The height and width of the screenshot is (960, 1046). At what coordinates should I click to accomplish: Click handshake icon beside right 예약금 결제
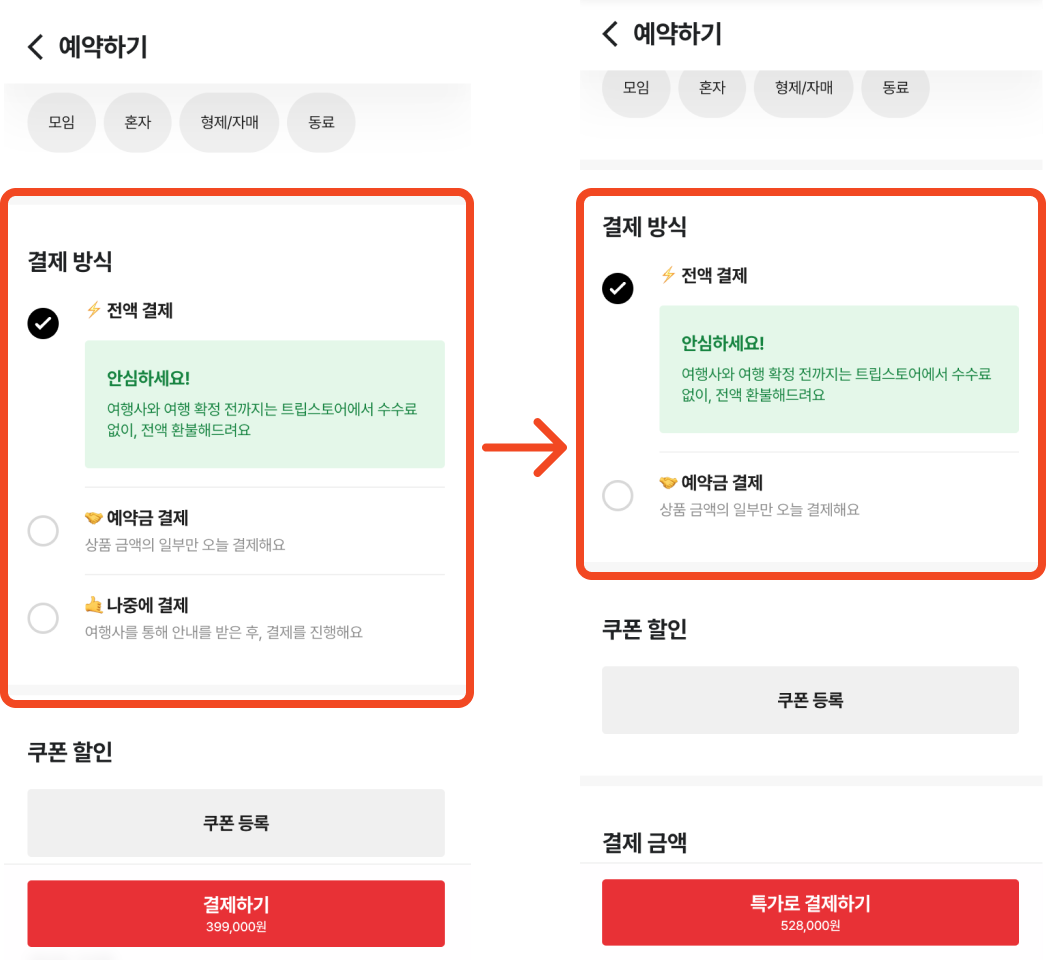(x=668, y=482)
